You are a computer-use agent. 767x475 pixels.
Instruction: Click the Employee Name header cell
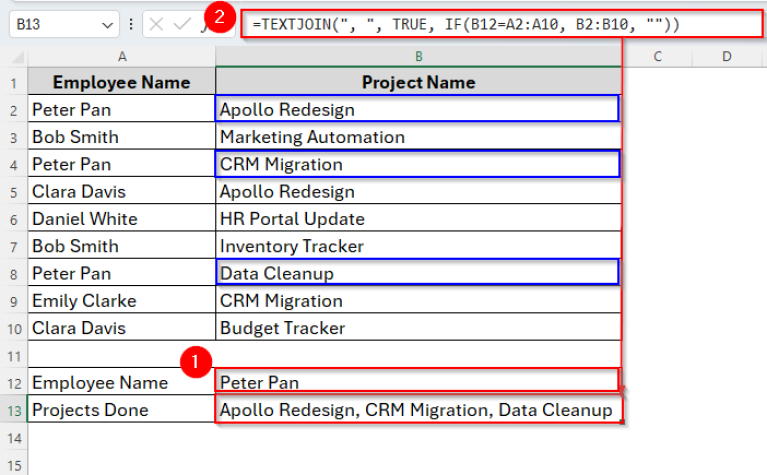[121, 82]
